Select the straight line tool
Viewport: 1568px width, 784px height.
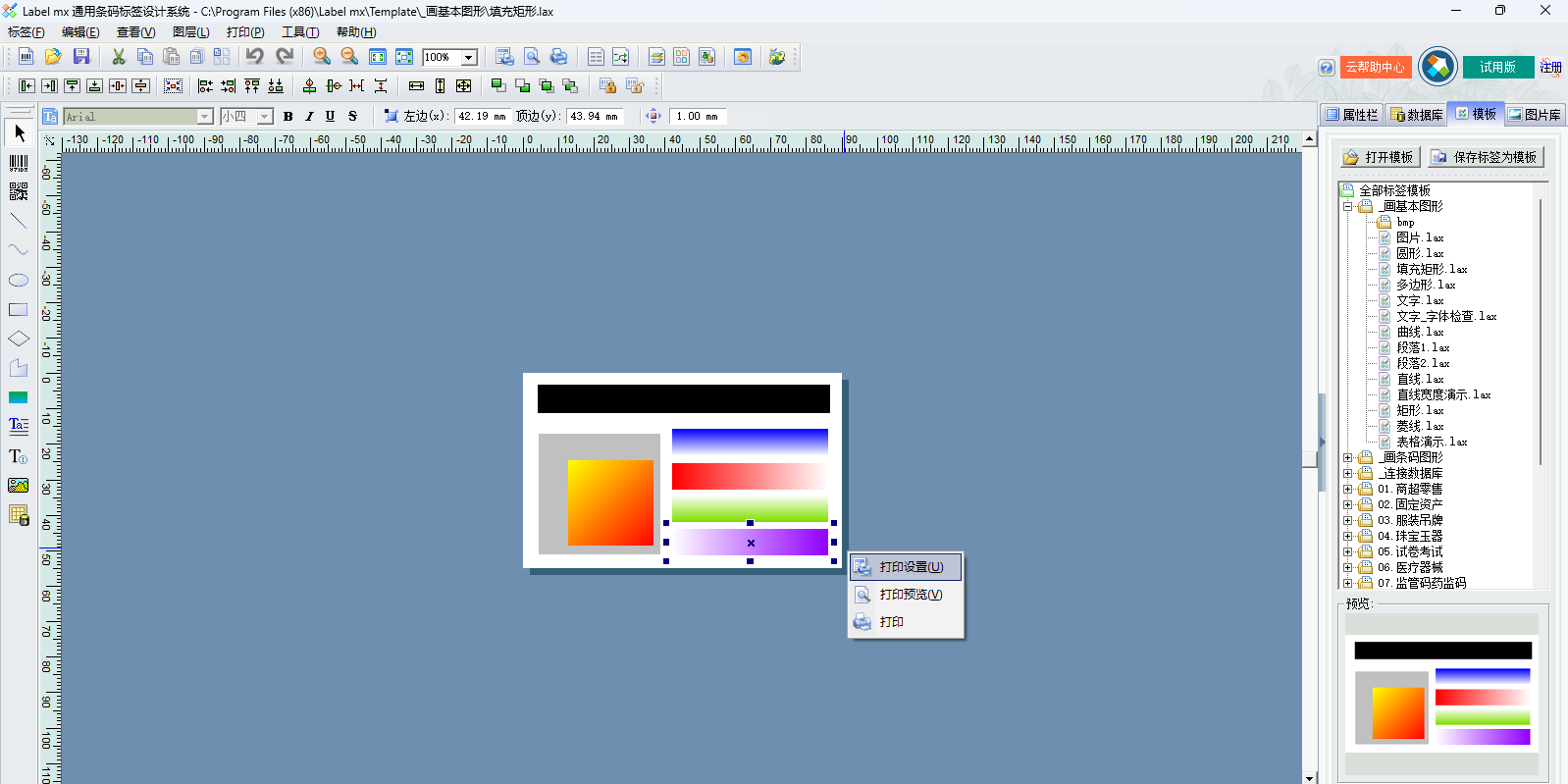[x=19, y=221]
